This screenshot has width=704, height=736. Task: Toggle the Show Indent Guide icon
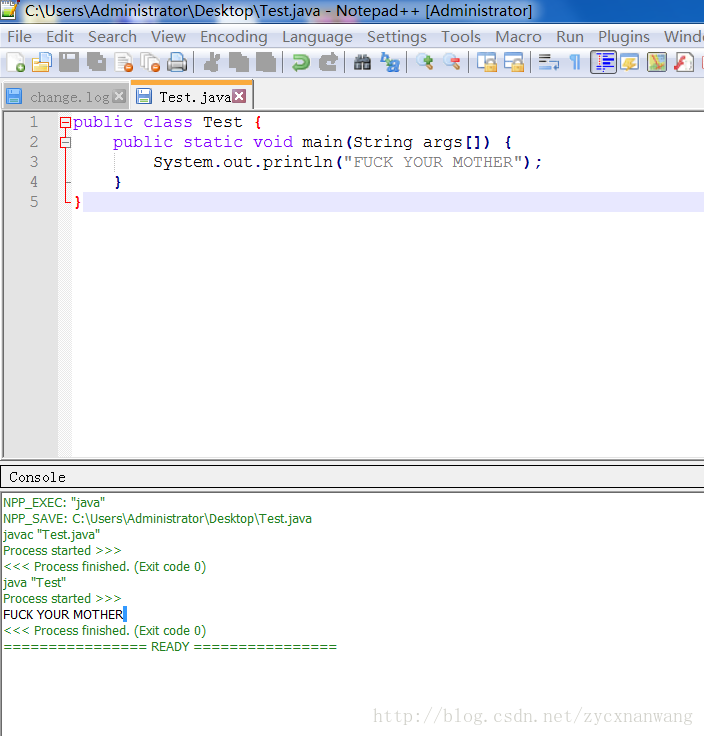(x=603, y=62)
